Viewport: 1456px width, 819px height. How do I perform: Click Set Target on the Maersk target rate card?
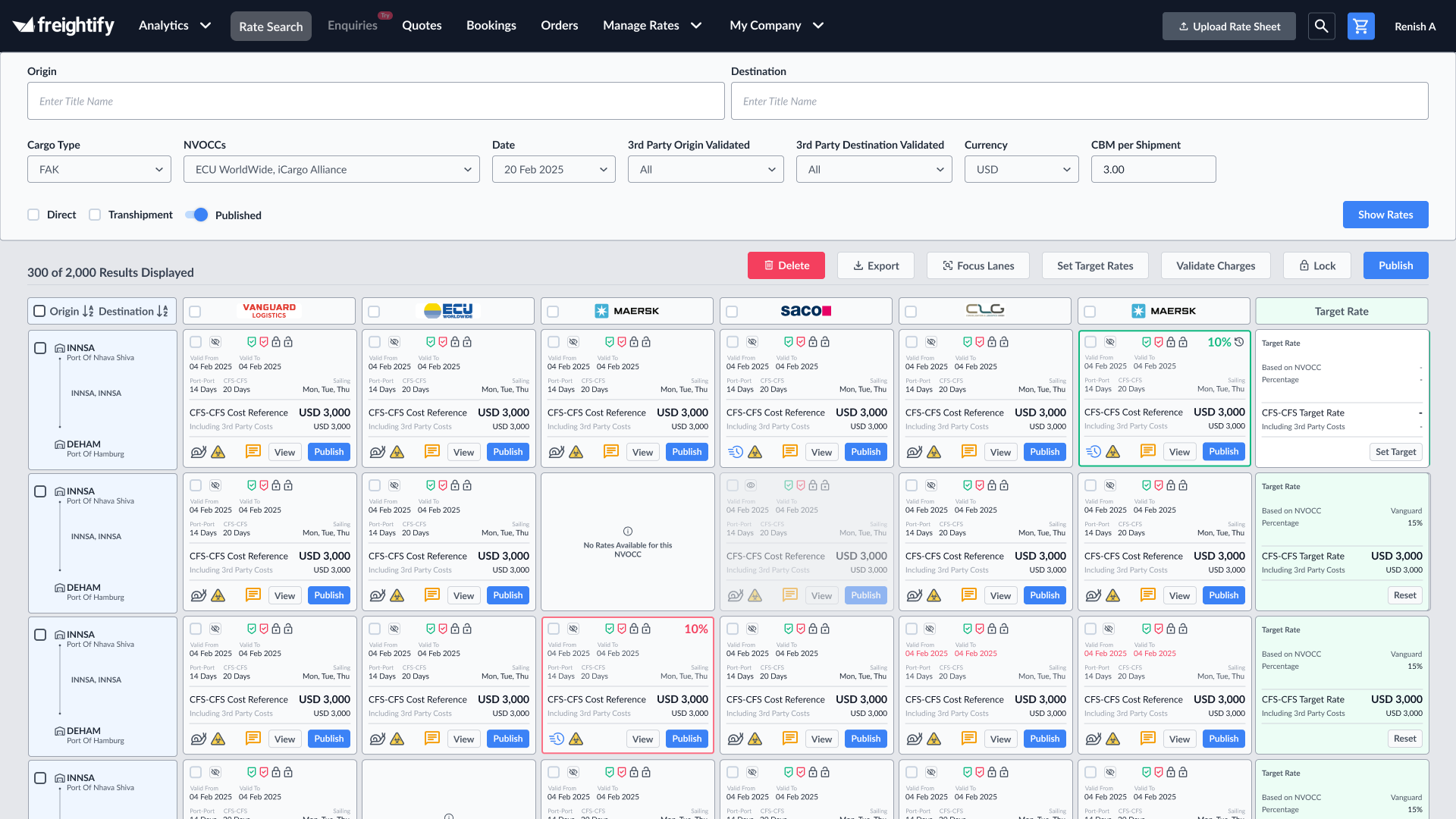click(x=1396, y=451)
